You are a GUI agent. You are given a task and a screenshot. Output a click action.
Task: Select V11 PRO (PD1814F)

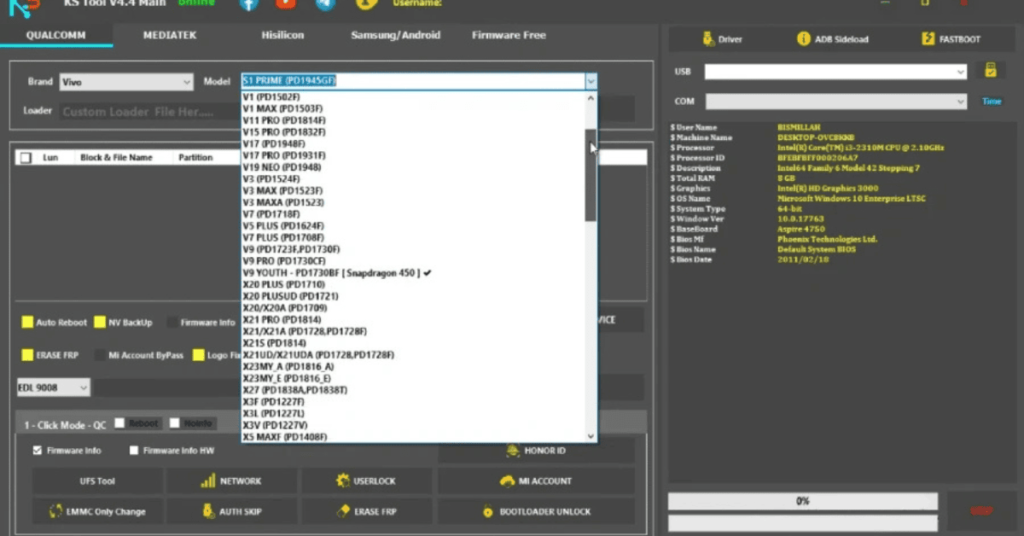[413, 121]
